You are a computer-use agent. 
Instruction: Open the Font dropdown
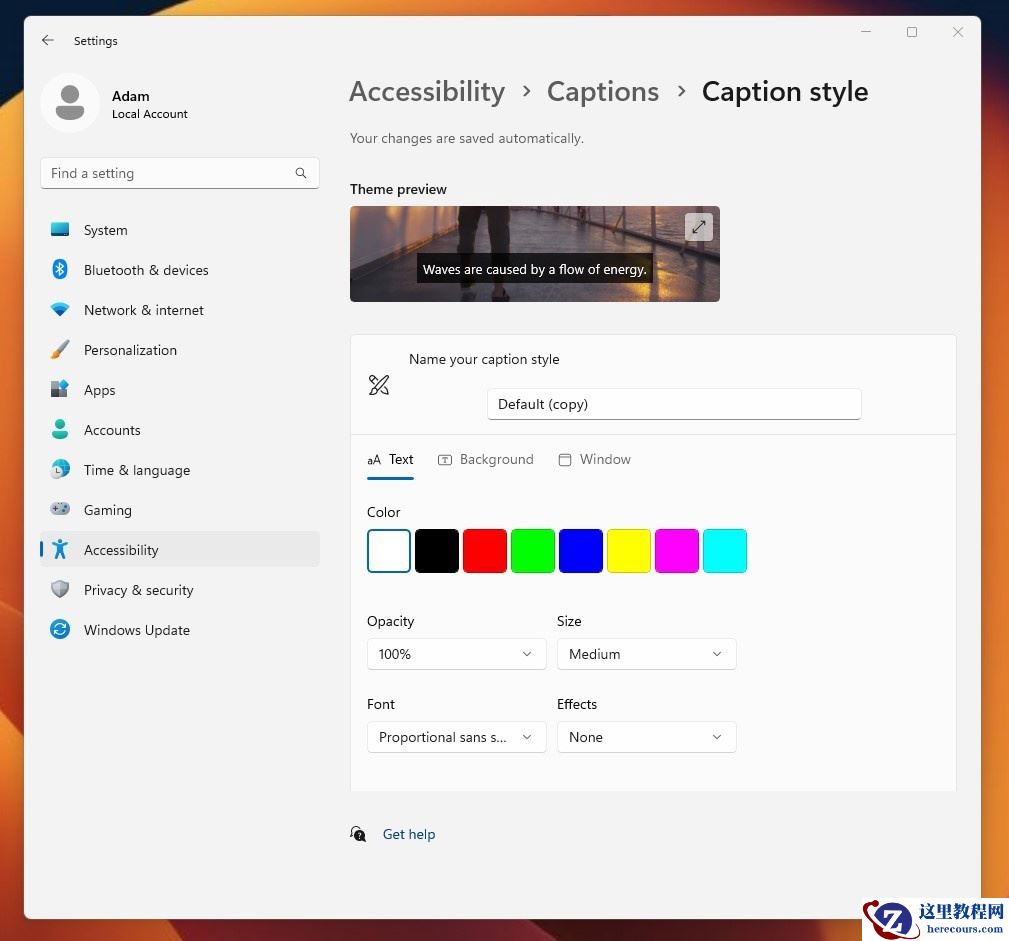click(456, 737)
